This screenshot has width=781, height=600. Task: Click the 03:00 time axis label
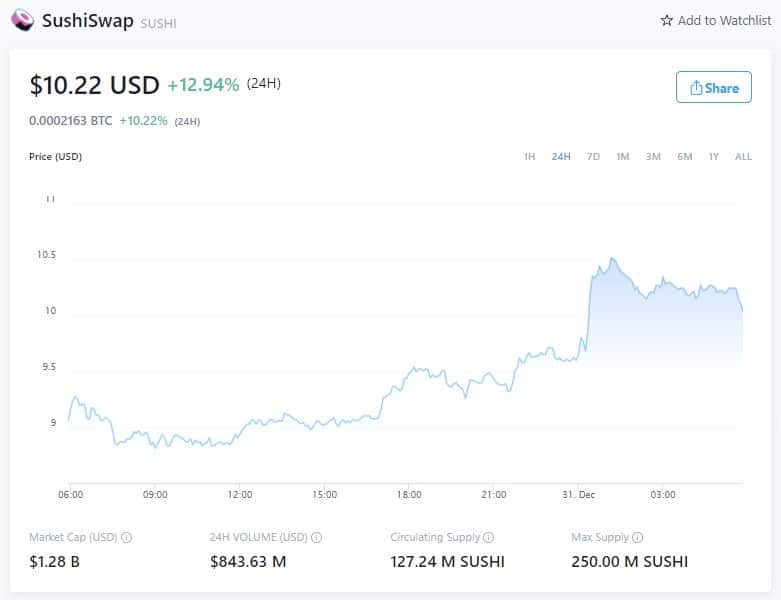(663, 494)
